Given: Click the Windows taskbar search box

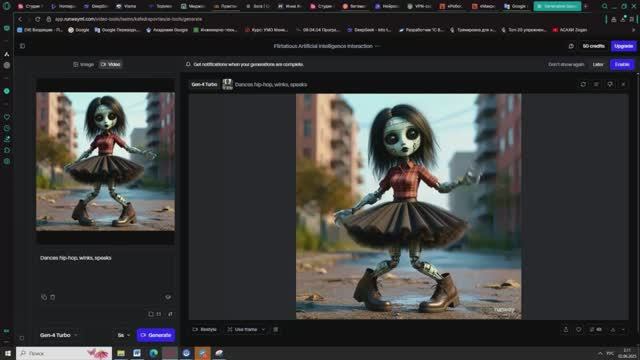Looking at the screenshot, I should [x=64, y=353].
